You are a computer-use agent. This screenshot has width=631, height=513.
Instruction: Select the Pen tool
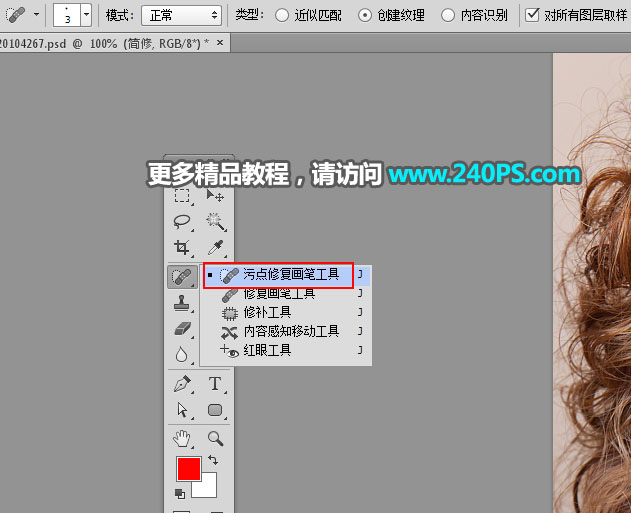(182, 384)
